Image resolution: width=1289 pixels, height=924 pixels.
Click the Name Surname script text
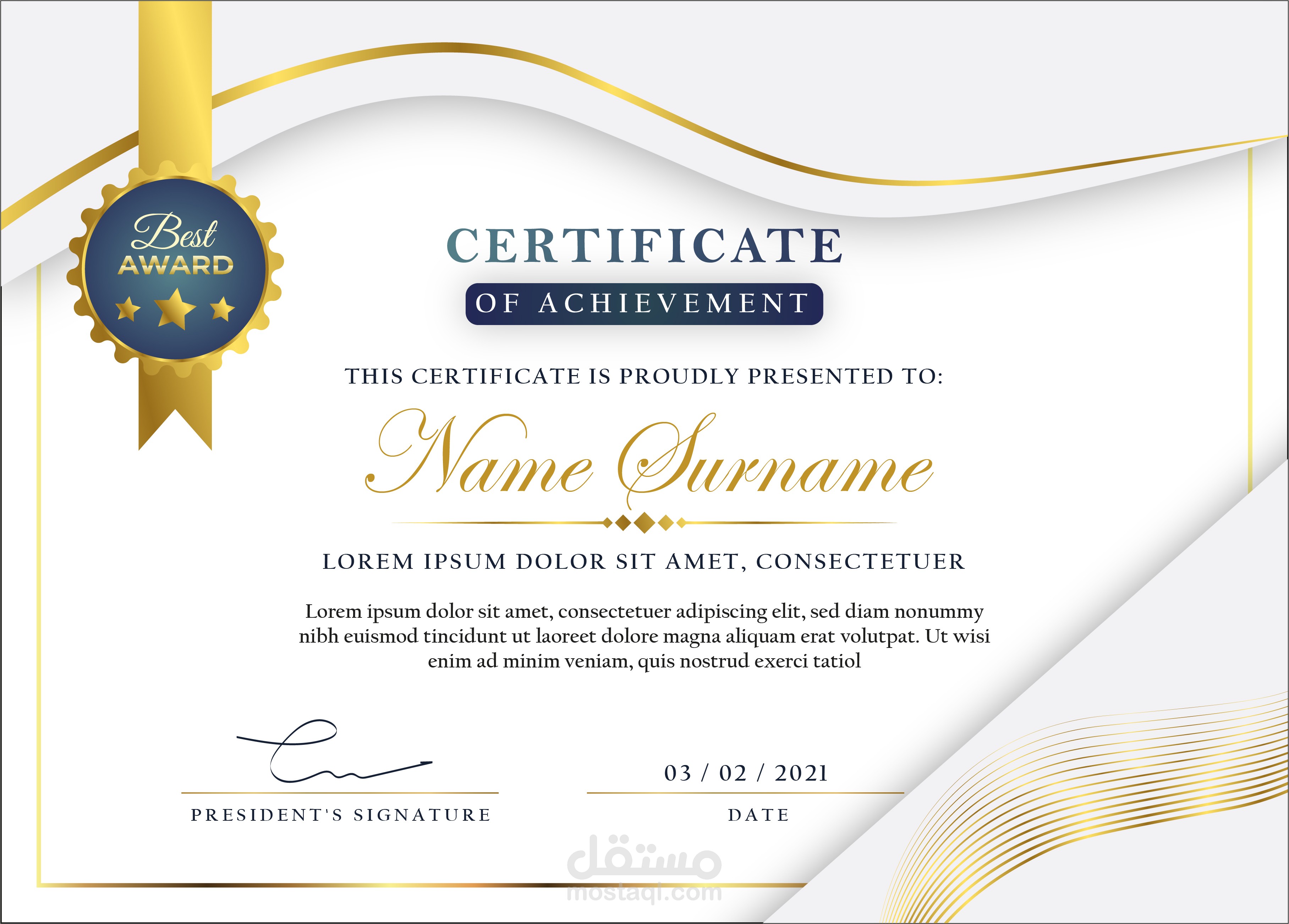[648, 460]
